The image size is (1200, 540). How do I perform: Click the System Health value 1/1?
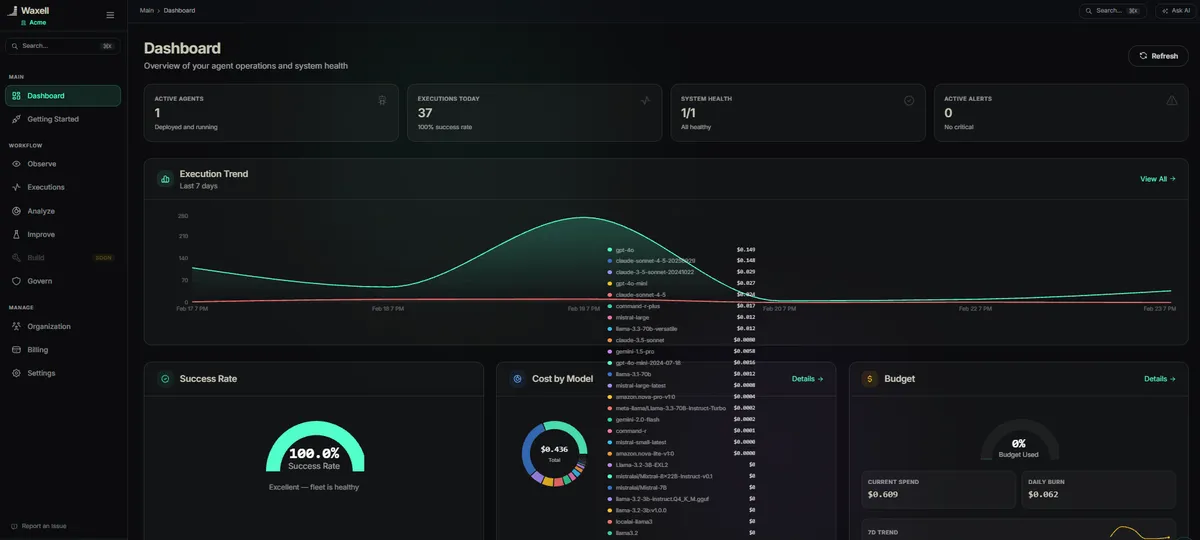(x=688, y=113)
